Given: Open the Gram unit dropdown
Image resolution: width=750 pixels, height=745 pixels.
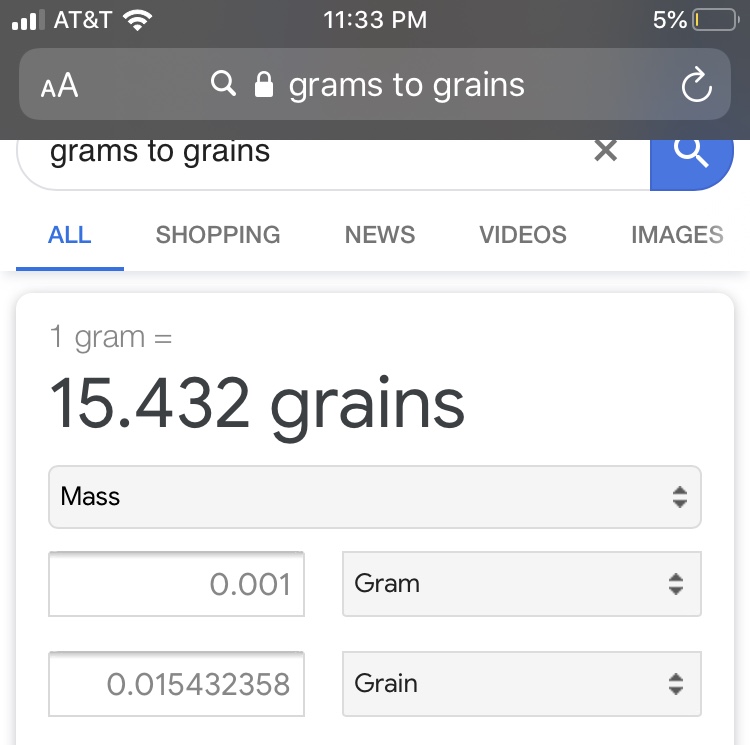Looking at the screenshot, I should coord(522,584).
